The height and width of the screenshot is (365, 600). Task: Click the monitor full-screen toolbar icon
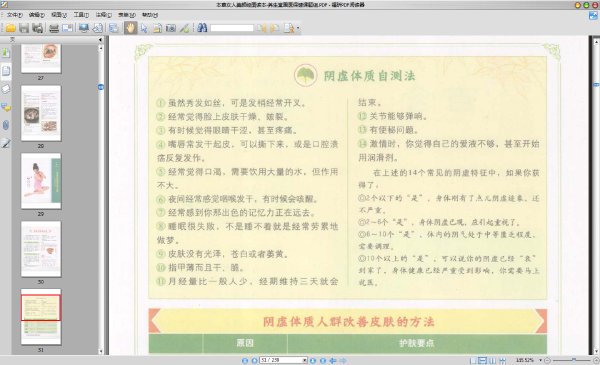(84, 28)
